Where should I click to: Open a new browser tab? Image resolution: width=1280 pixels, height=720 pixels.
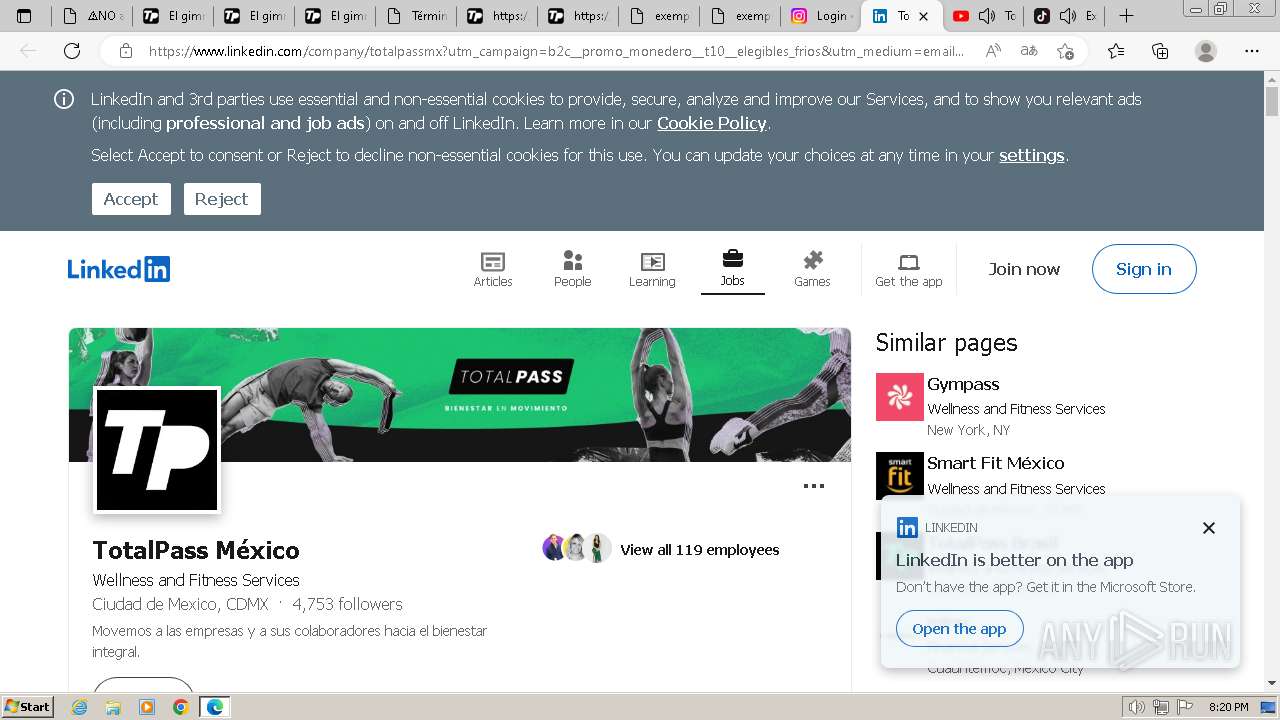pyautogui.click(x=1126, y=15)
